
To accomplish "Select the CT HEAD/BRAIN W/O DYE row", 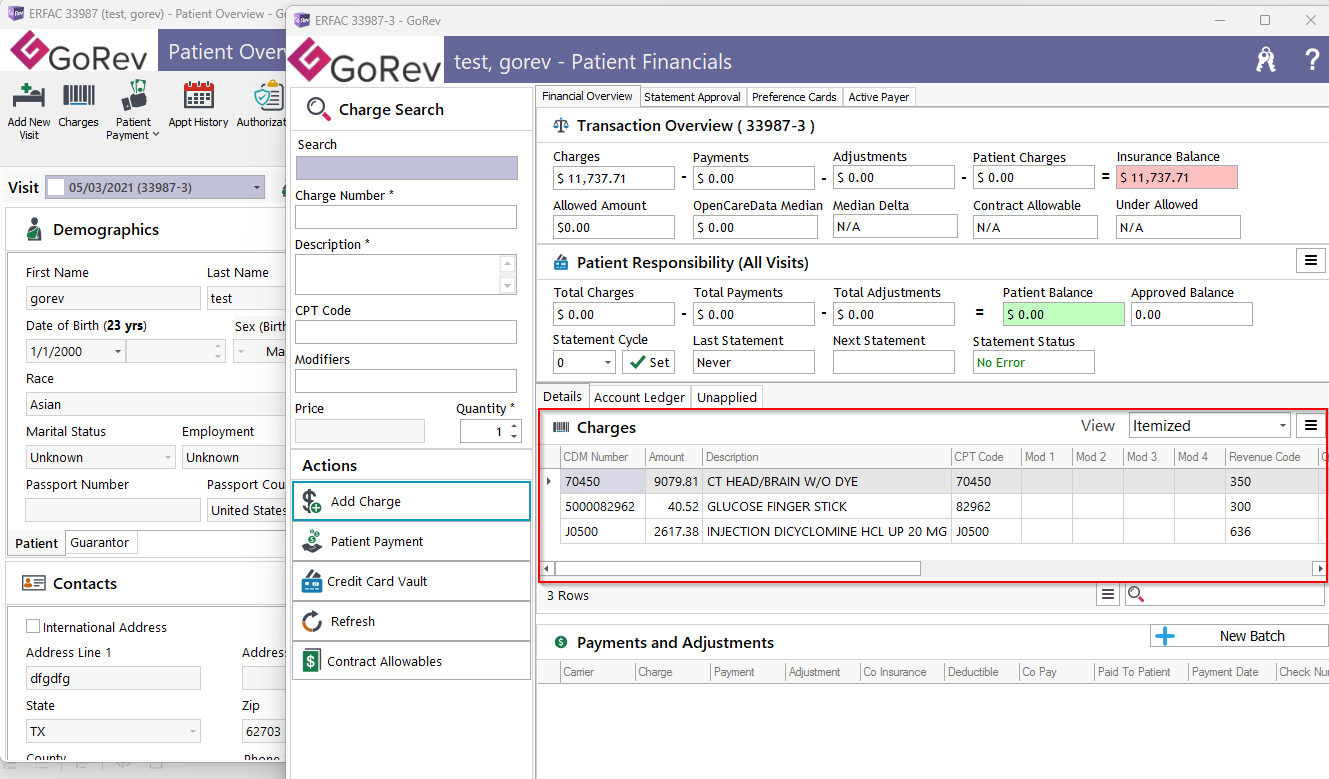I will [x=934, y=481].
